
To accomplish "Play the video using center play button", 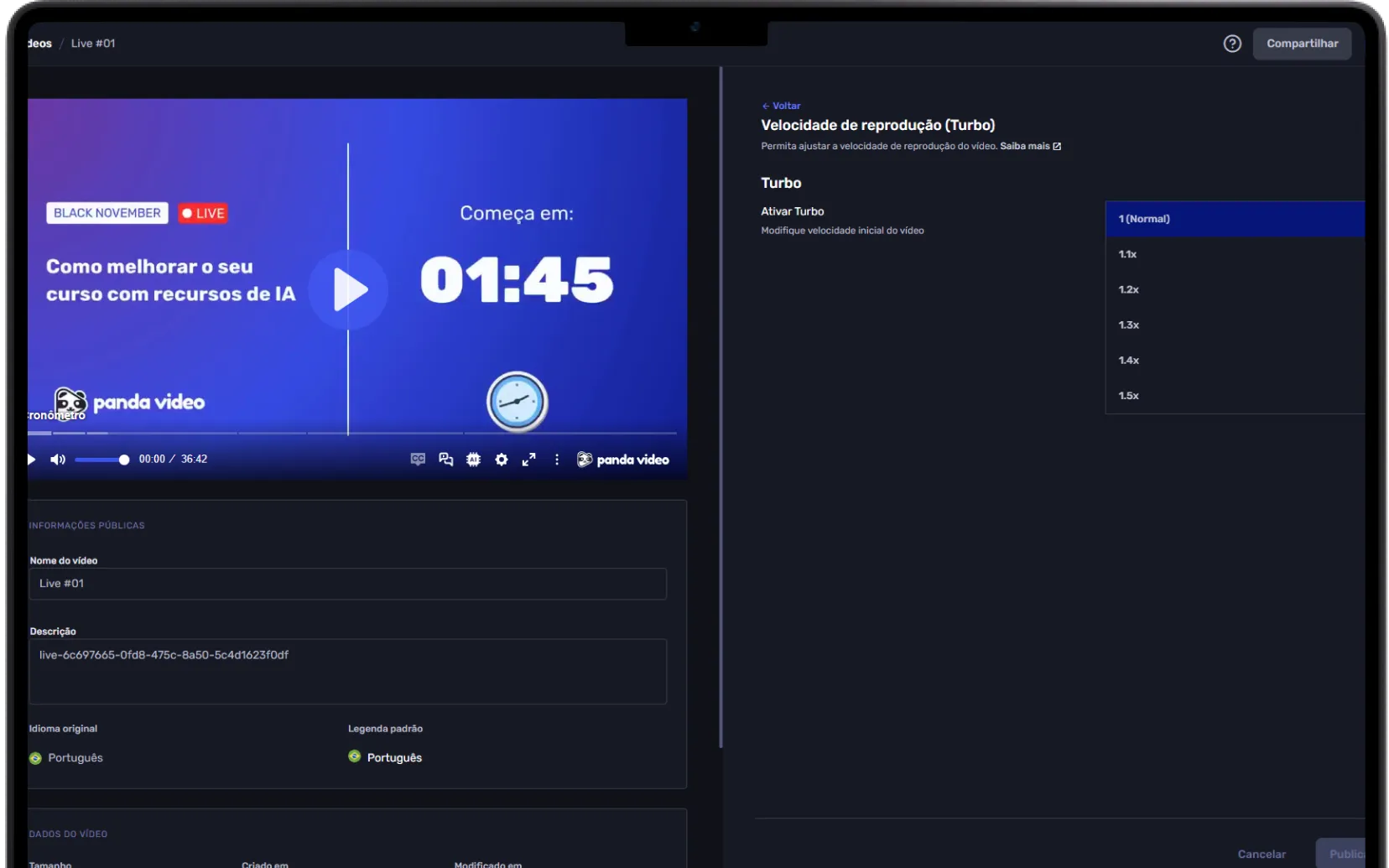I will click(348, 289).
